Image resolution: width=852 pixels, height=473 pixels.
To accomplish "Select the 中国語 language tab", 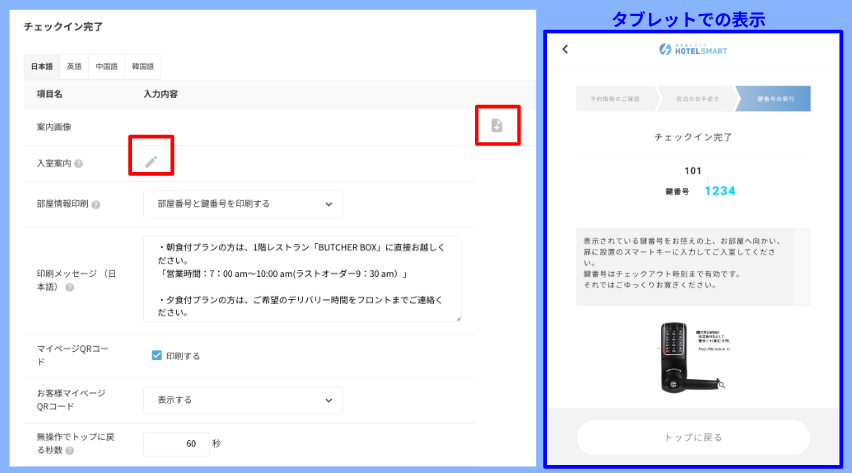I will click(x=106, y=67).
